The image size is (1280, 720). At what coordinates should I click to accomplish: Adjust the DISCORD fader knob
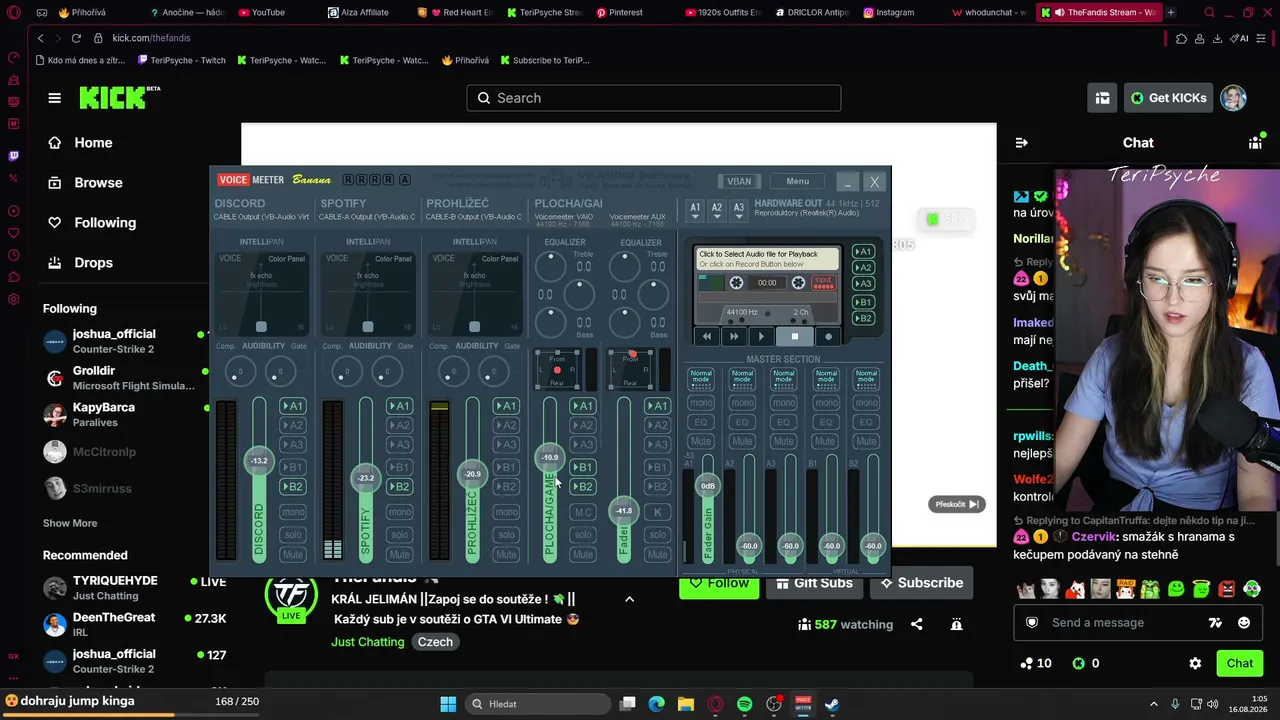point(259,461)
